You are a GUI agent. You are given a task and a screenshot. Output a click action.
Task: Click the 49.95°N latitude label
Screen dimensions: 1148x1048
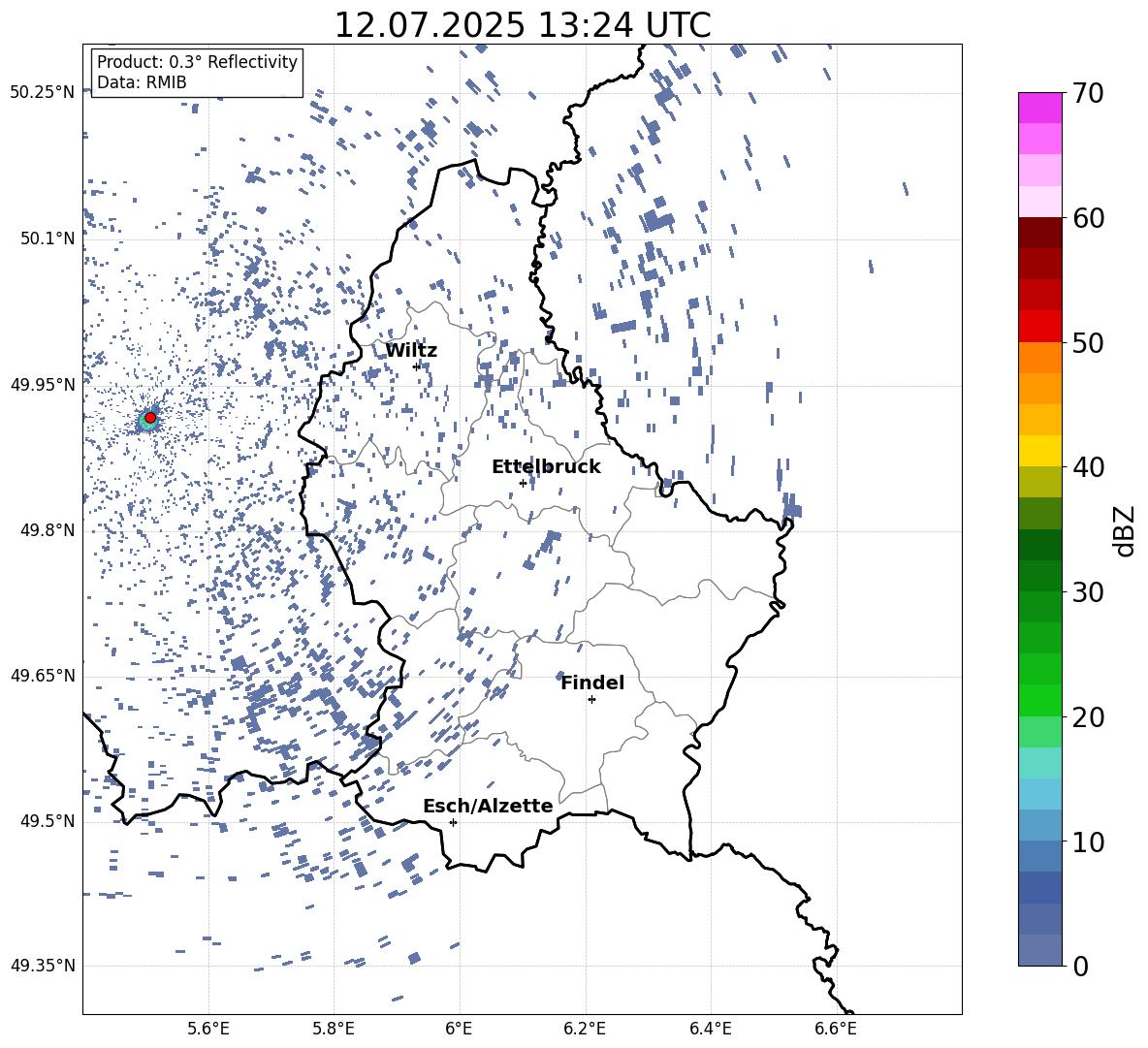point(43,384)
